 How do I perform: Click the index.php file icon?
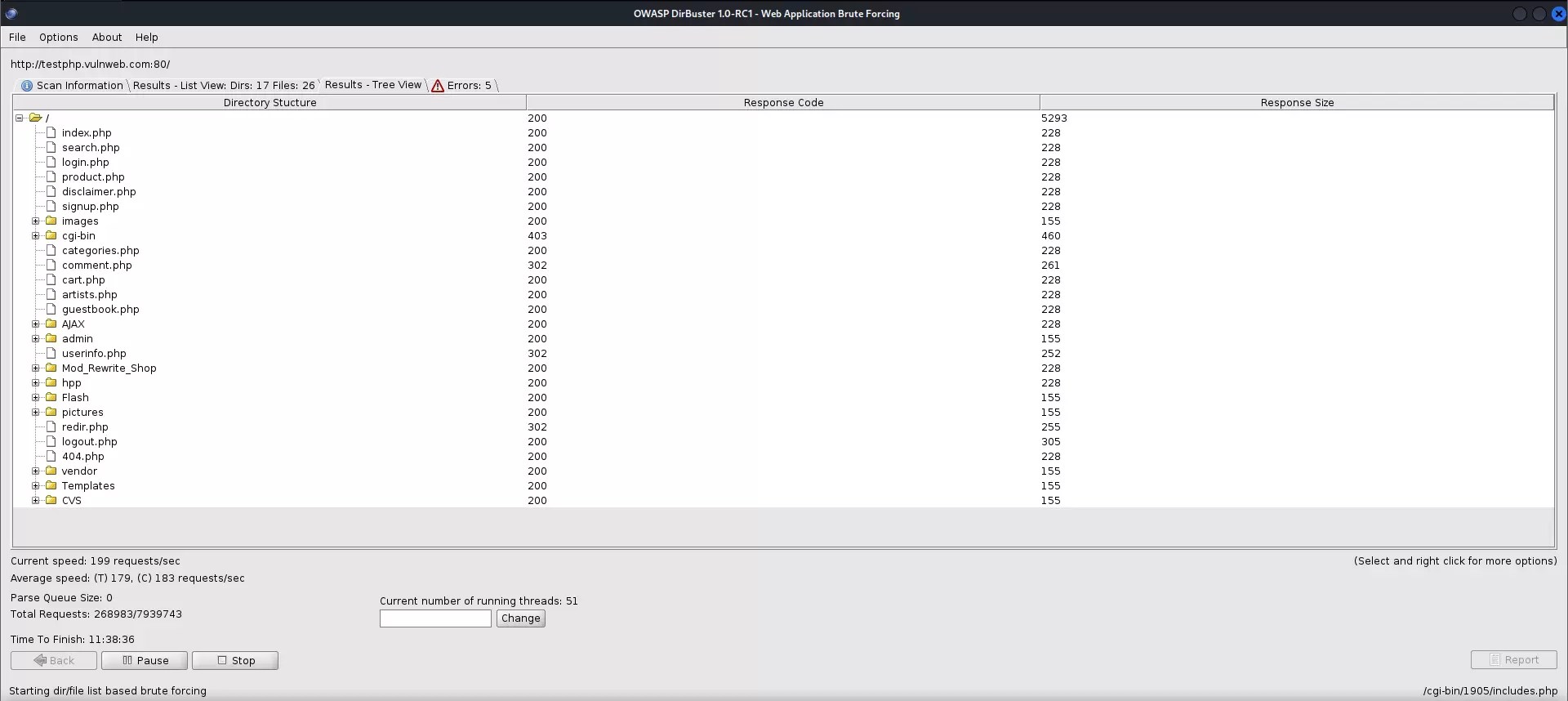click(x=51, y=132)
